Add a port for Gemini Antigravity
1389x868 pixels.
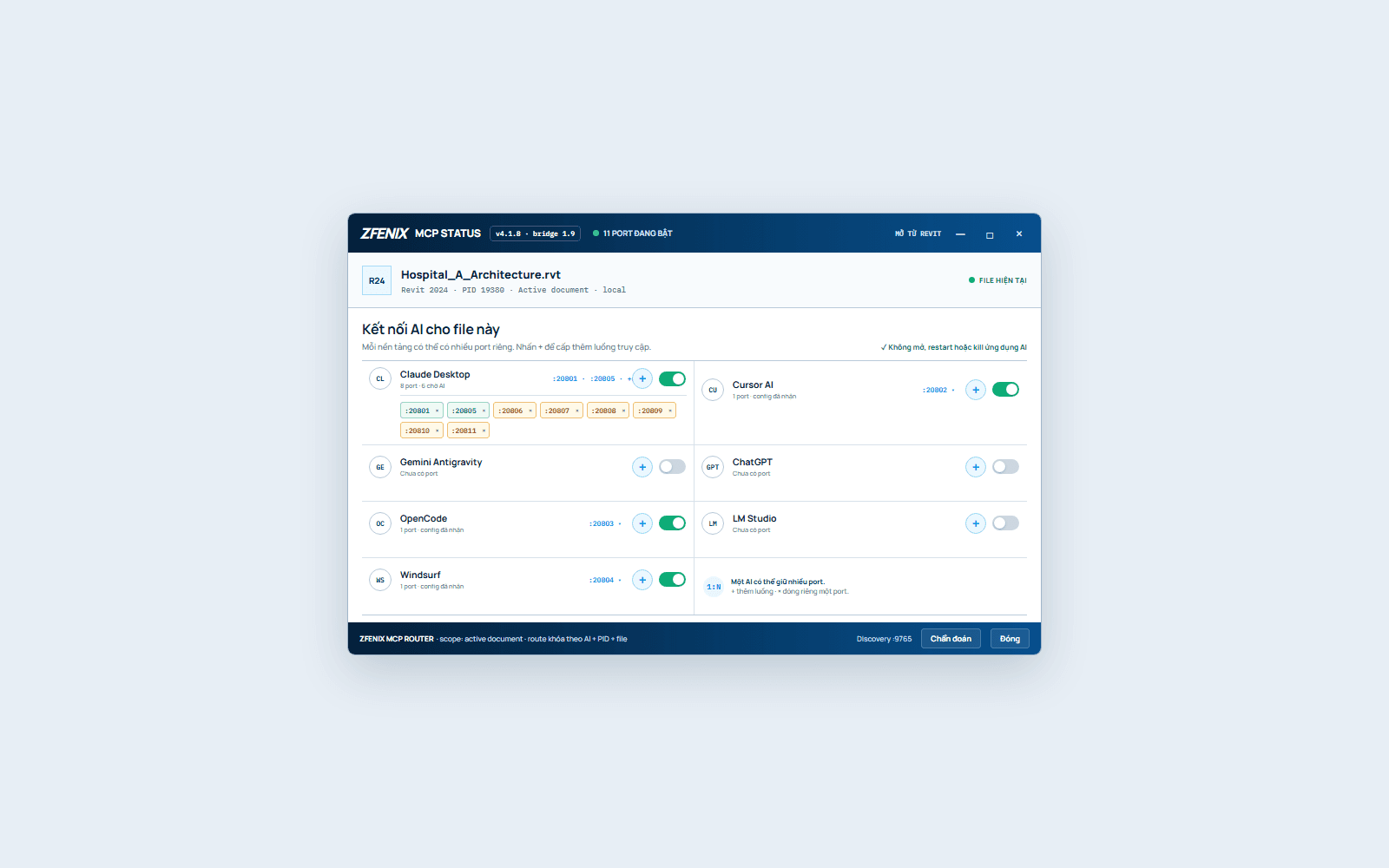coord(642,467)
